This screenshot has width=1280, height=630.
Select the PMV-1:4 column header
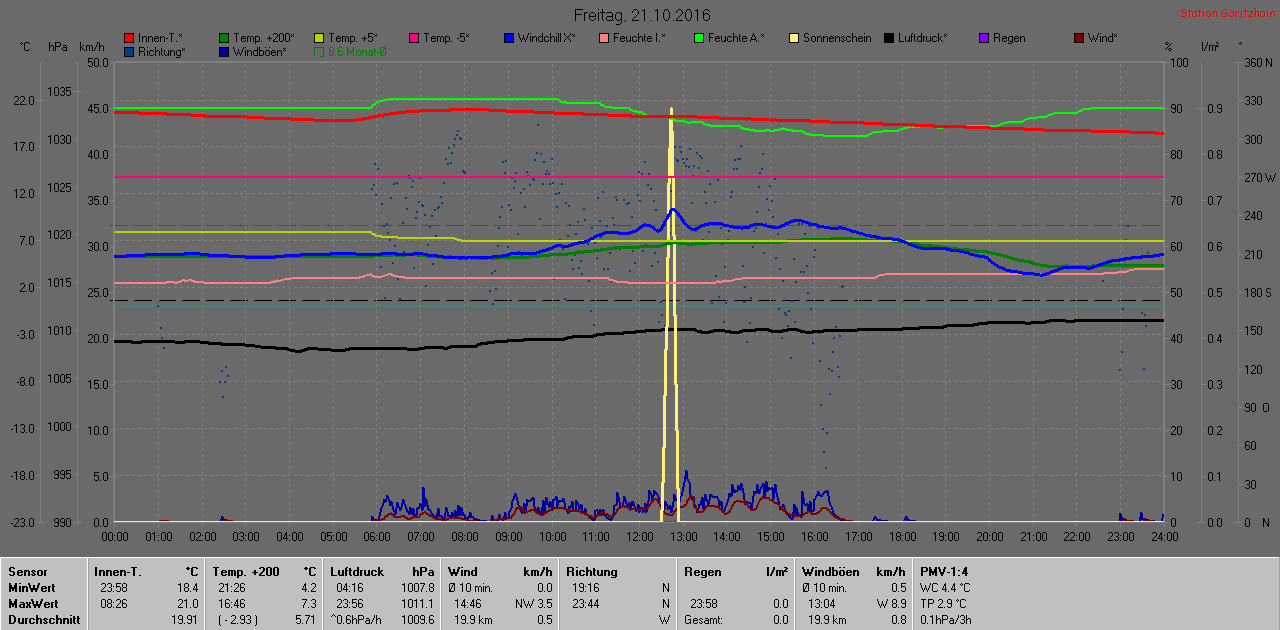tap(943, 571)
